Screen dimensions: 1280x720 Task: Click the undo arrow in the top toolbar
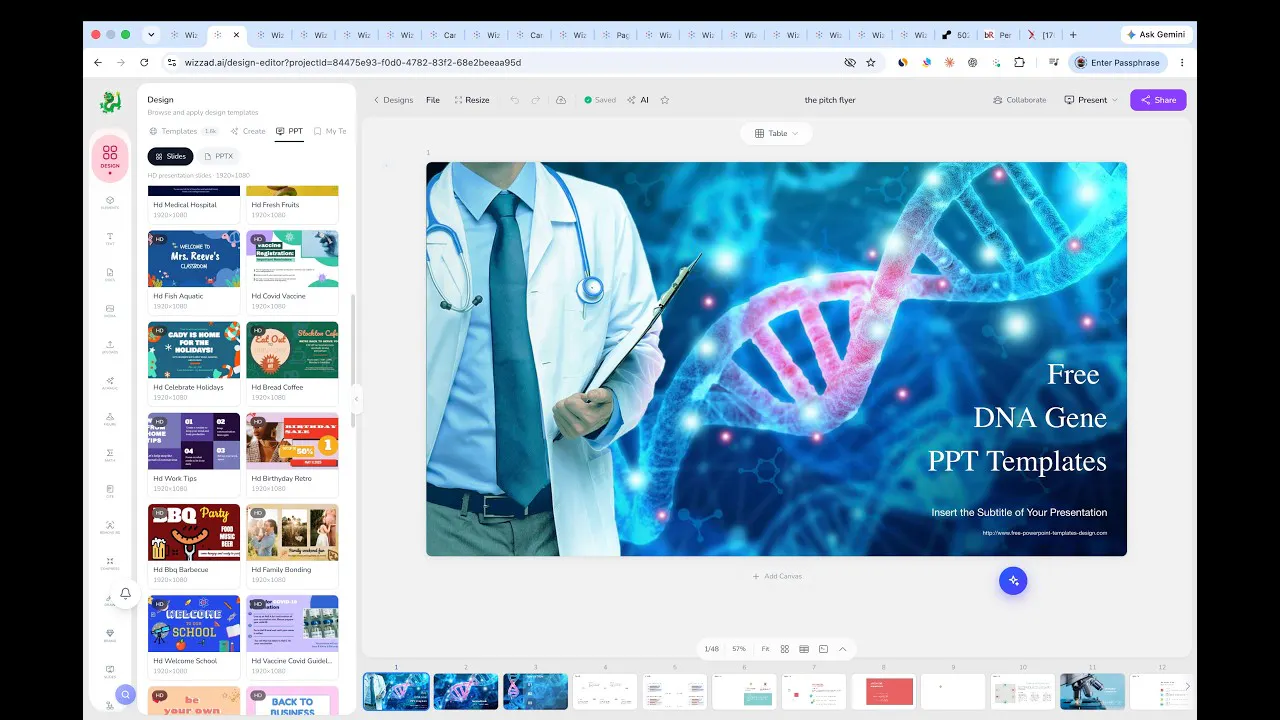click(515, 100)
